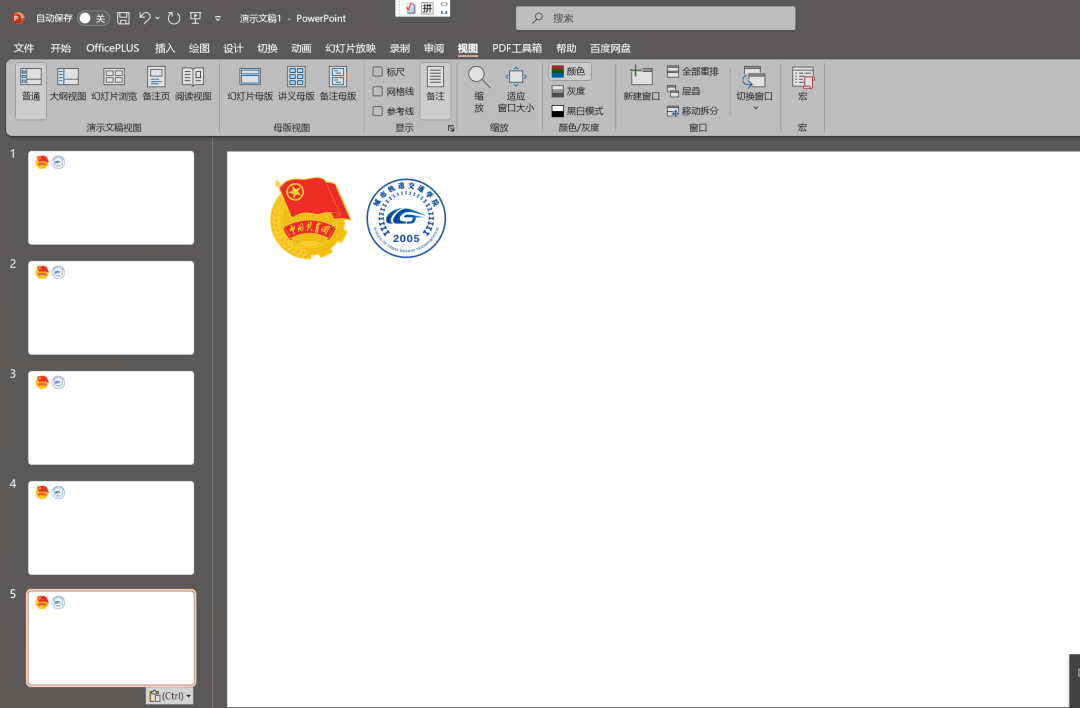Open the Animations (动画) ribbon tab
Viewport: 1080px width, 708px height.
click(x=301, y=48)
